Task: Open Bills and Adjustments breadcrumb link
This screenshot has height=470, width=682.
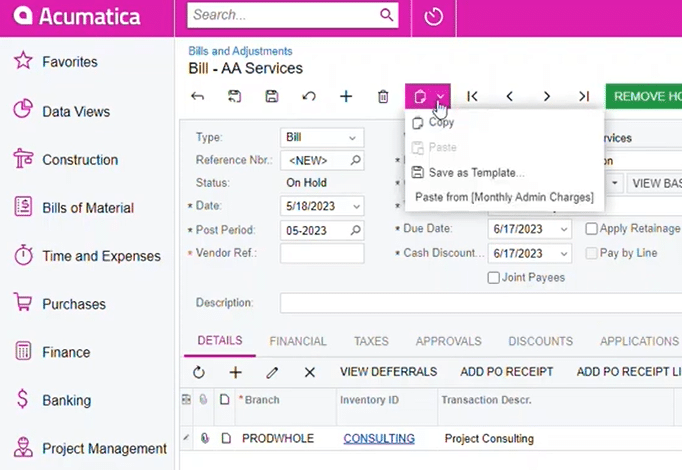Action: (x=240, y=51)
